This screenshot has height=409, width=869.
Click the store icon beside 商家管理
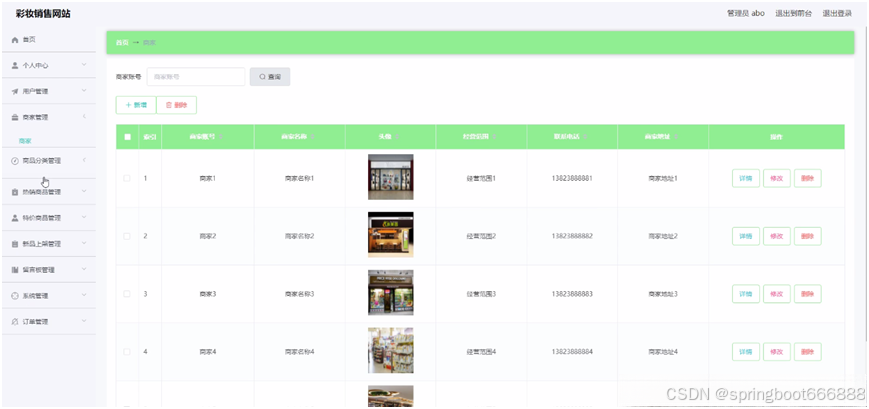tap(15, 117)
